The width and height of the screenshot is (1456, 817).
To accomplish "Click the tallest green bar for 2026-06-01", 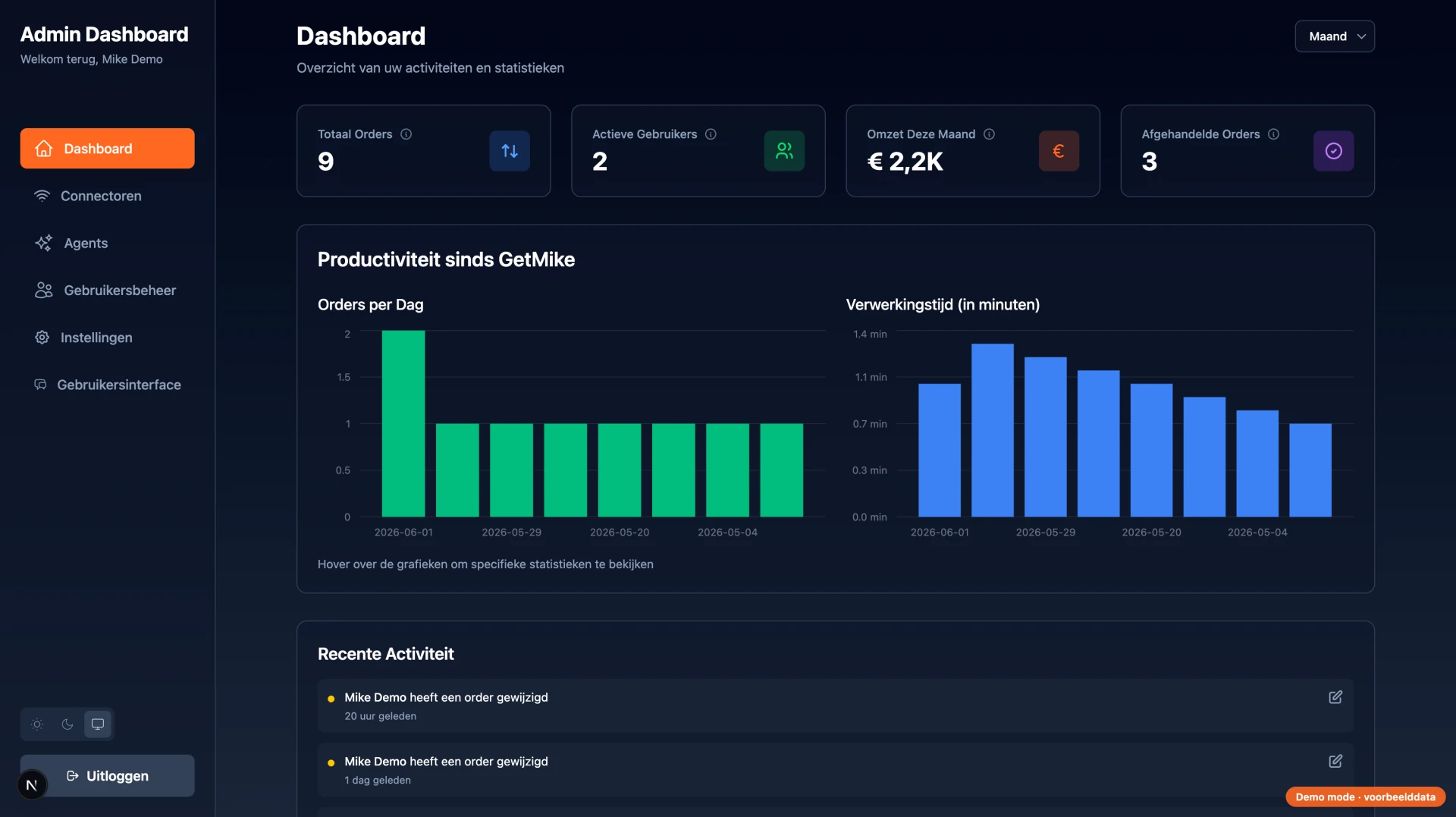I will [403, 423].
